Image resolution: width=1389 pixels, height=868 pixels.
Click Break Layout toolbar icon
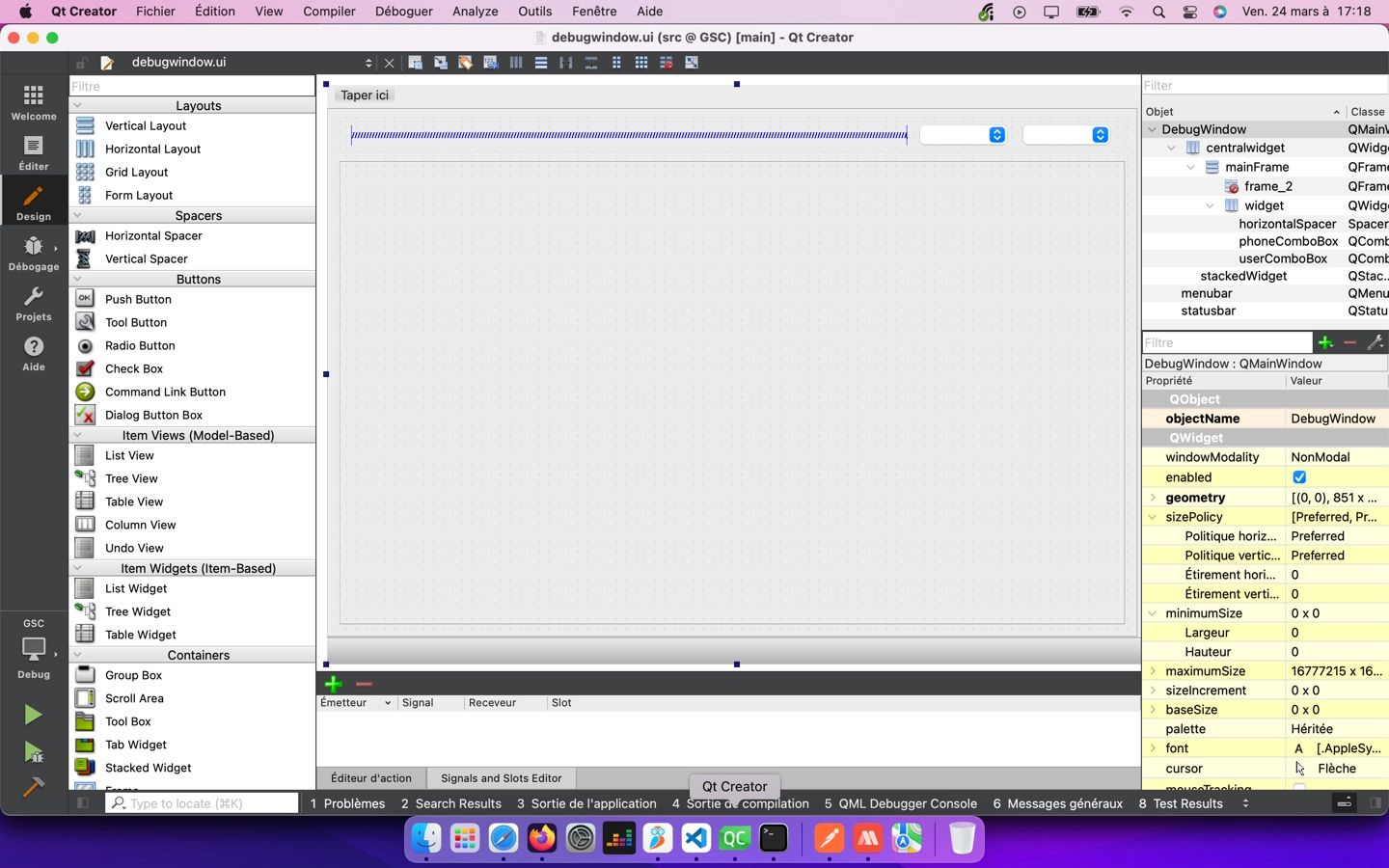(667, 63)
